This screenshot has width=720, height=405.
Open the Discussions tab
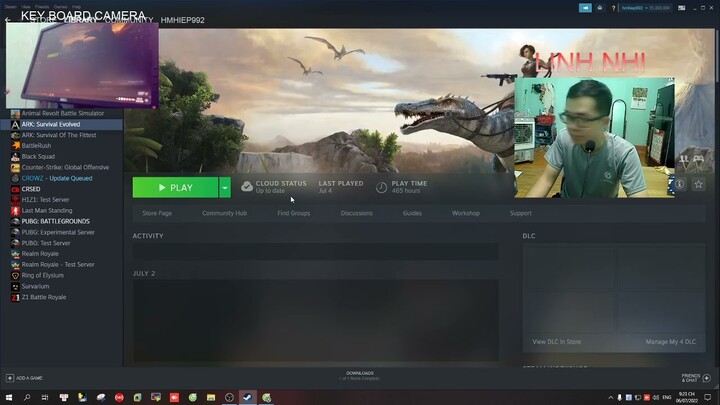356,213
